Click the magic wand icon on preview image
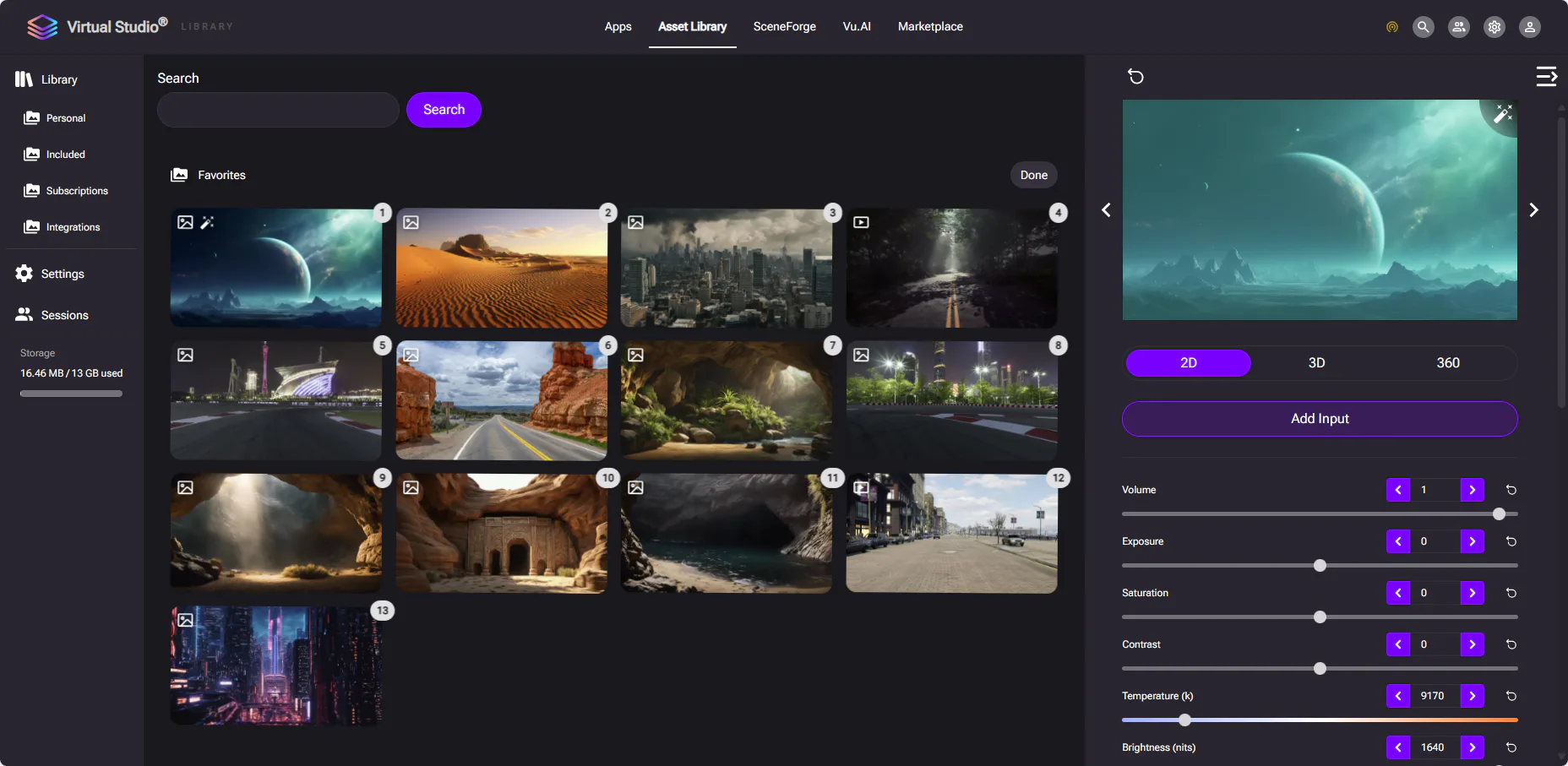1568x766 pixels. point(1503,113)
